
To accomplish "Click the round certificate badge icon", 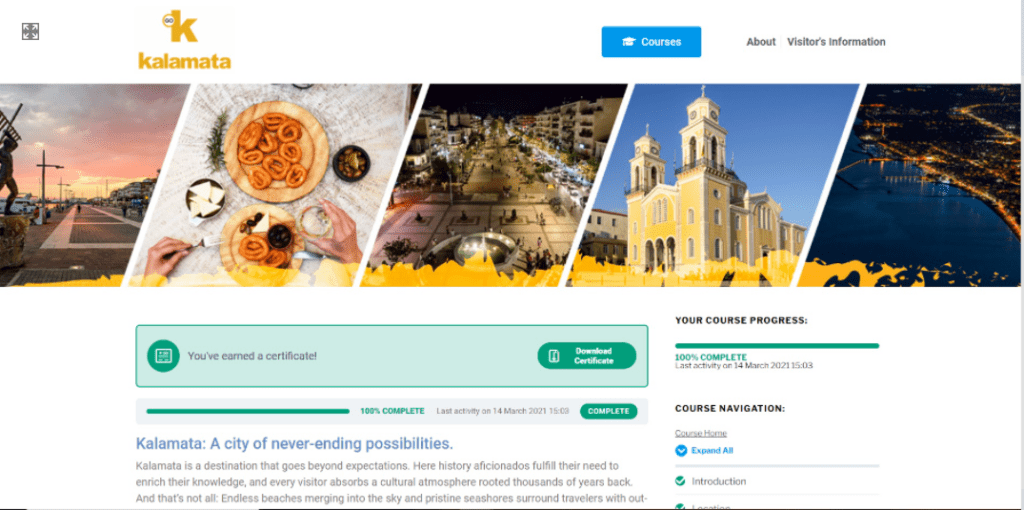I will [x=163, y=356].
